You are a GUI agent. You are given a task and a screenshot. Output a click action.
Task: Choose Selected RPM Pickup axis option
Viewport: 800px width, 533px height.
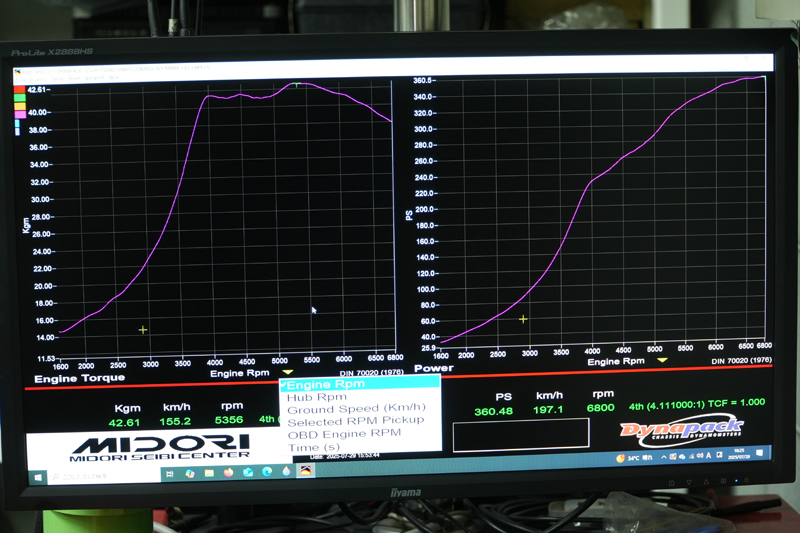[x=356, y=421]
